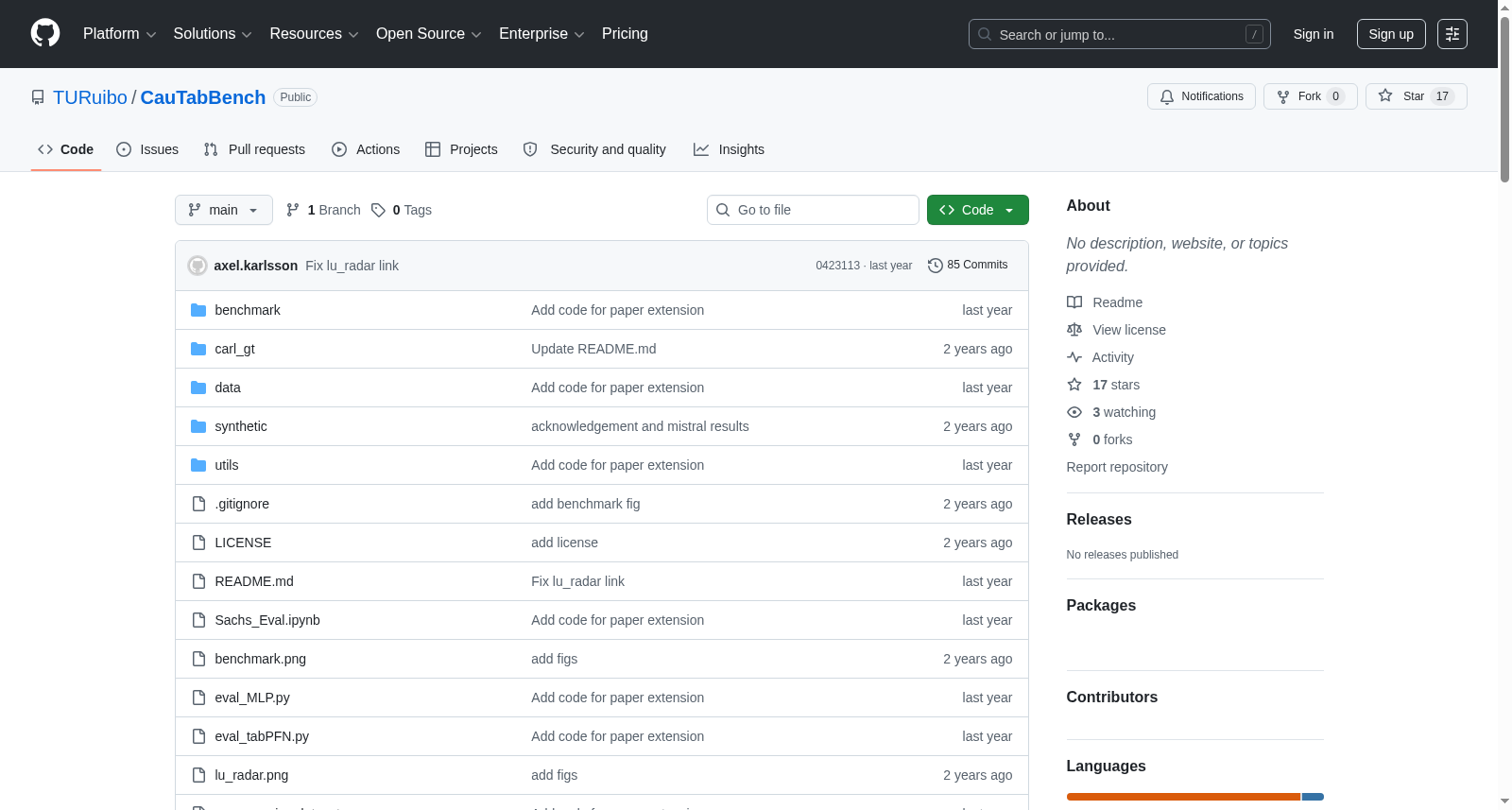Screen dimensions: 1512x810
Task: Switch to the Actions tab
Action: [x=366, y=149]
